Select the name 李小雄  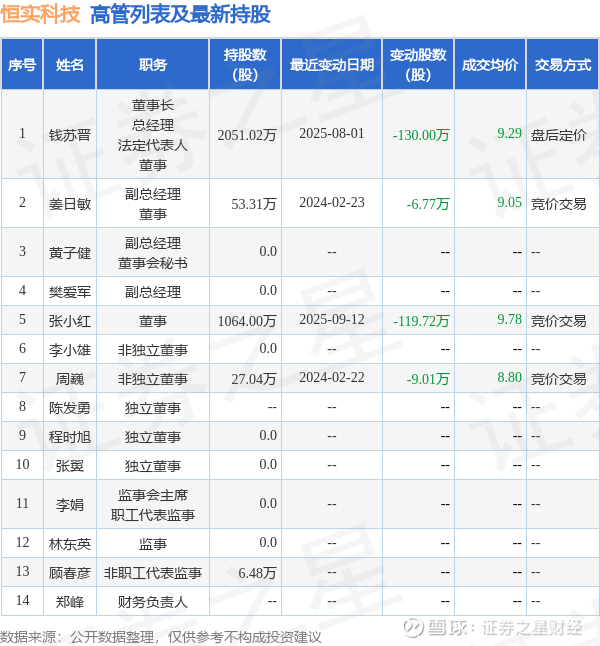70,350
